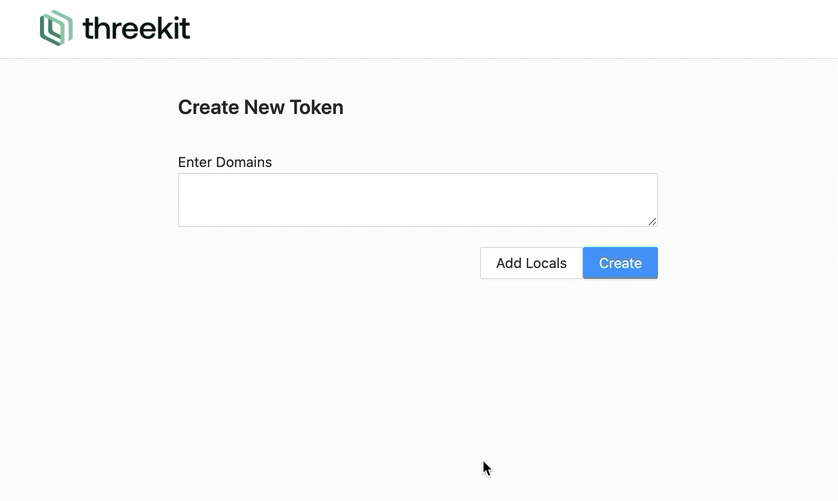Click the Enter Domains label
The width and height of the screenshot is (838, 501).
(x=225, y=162)
